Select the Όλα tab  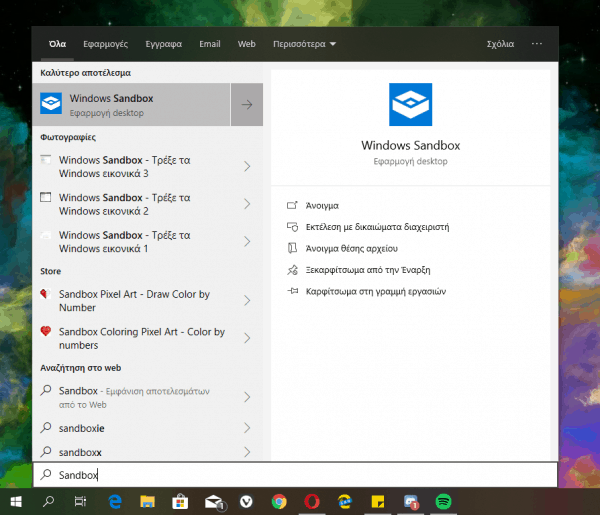(x=57, y=44)
